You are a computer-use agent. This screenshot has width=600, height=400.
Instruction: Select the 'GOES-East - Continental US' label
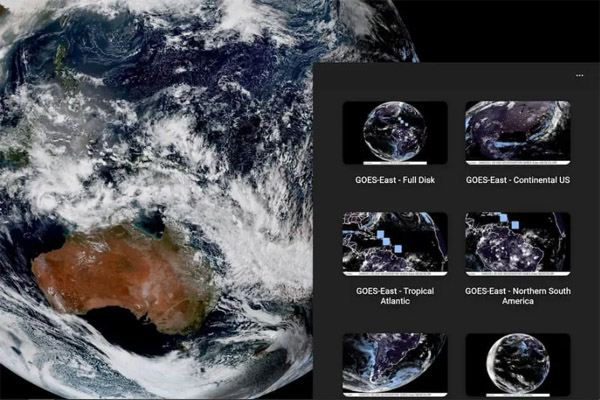tap(518, 180)
